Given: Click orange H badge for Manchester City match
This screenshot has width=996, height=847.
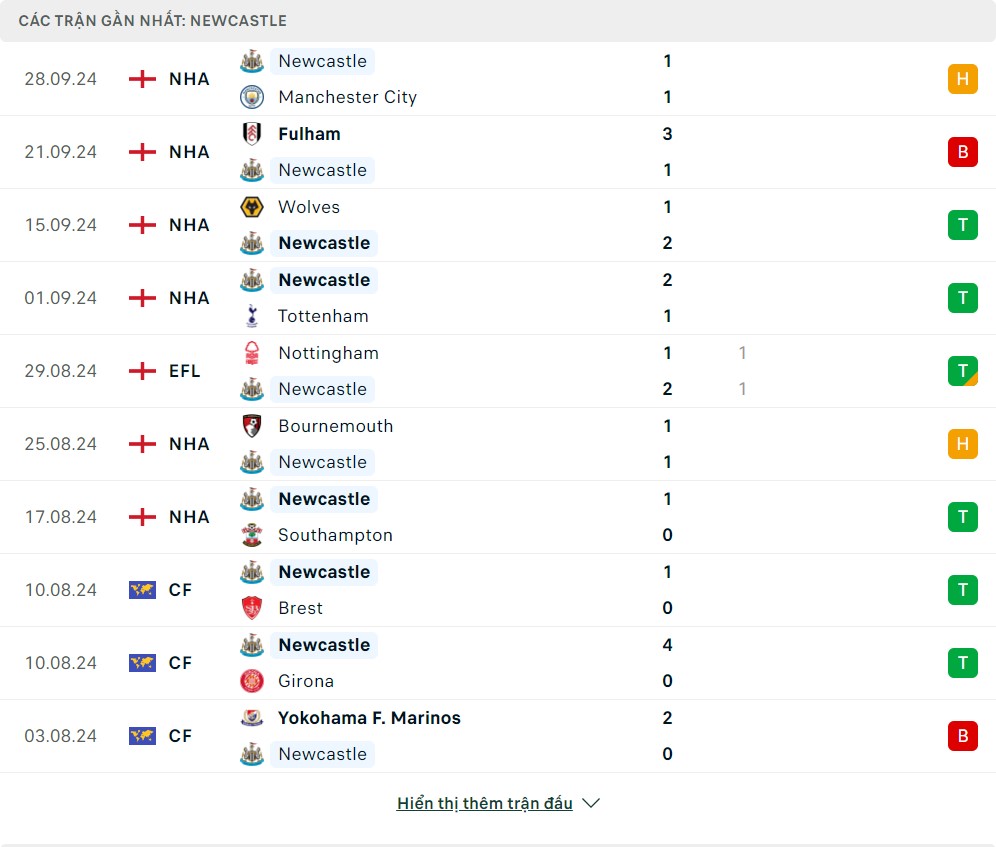Looking at the screenshot, I should click(x=962, y=79).
